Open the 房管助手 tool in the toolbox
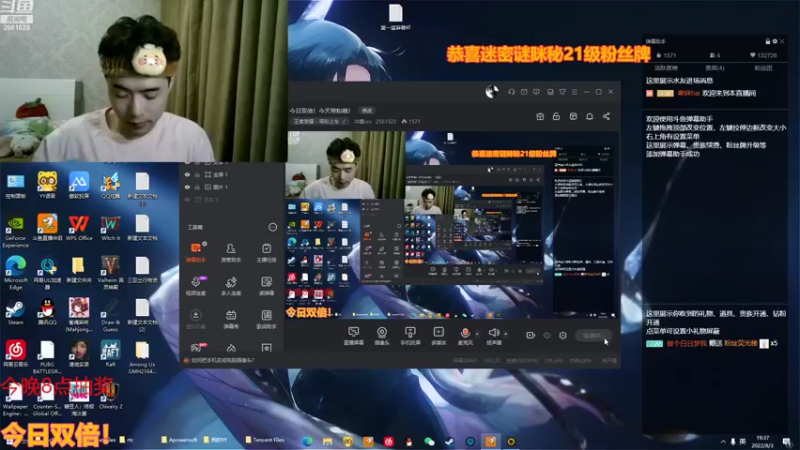Screen dimensions: 800x450 pos(231,252)
